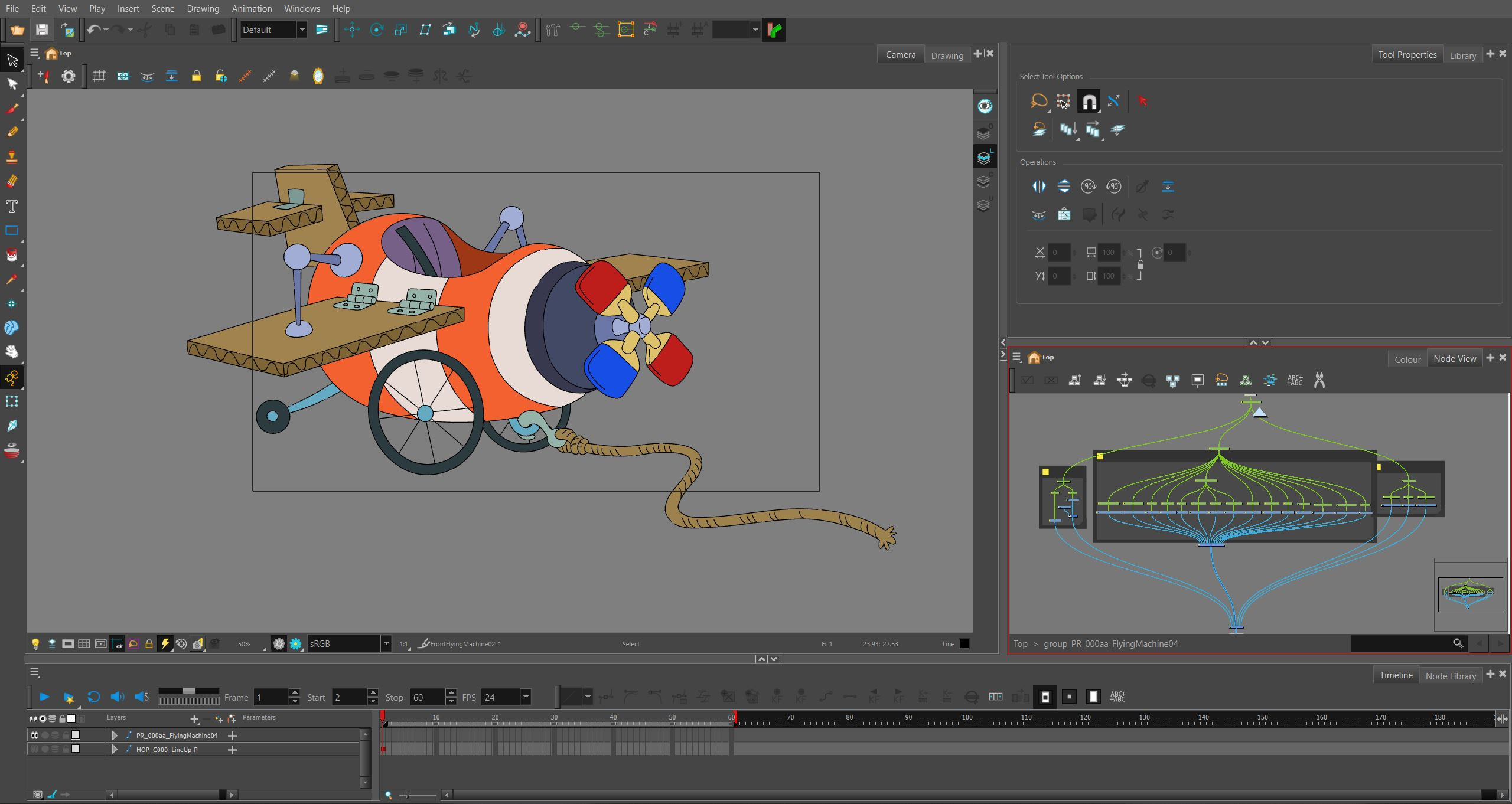Show the grid in Camera view
Viewport: 1512px width, 804px height.
click(x=99, y=76)
